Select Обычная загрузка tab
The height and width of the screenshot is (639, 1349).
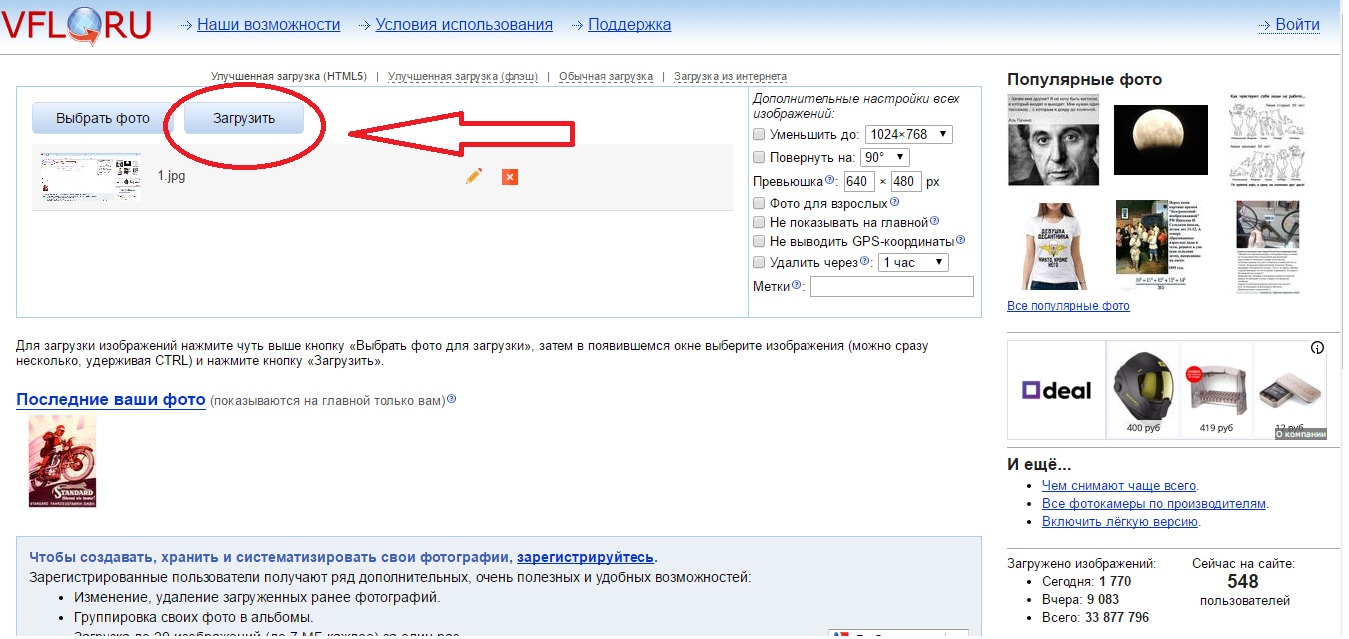click(x=606, y=76)
